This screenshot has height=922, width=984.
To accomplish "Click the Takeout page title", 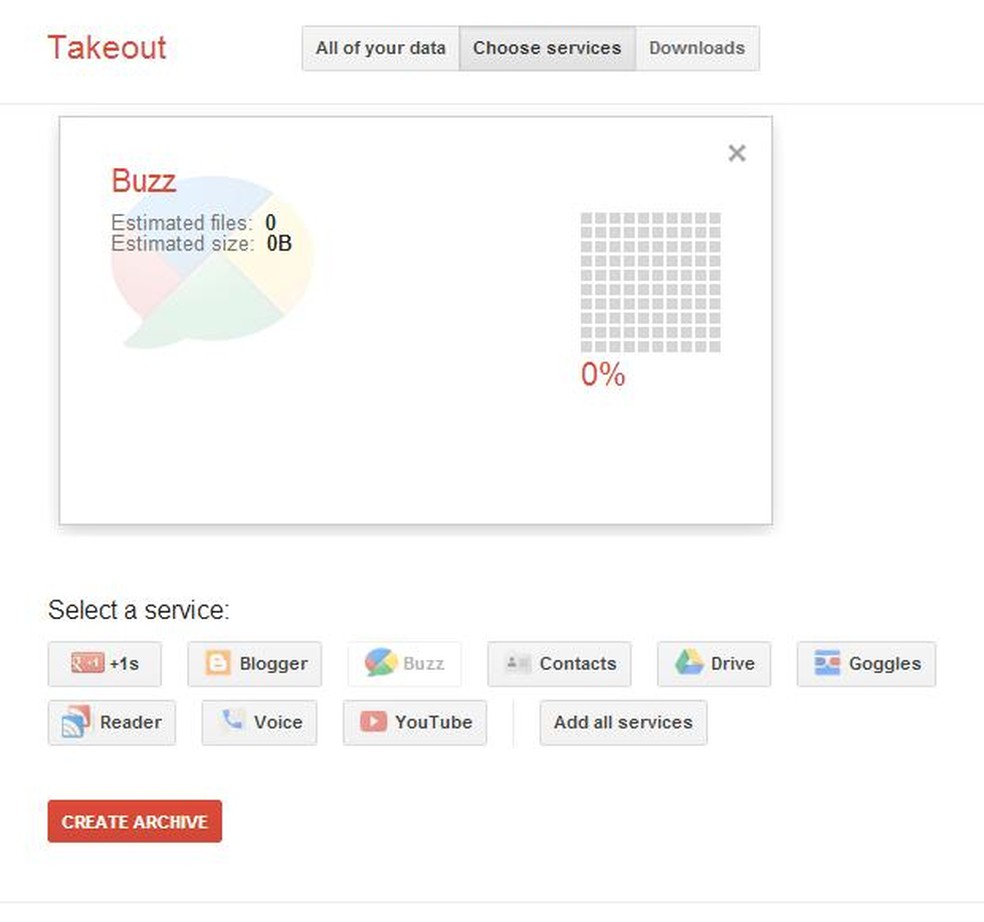I will click(x=107, y=47).
